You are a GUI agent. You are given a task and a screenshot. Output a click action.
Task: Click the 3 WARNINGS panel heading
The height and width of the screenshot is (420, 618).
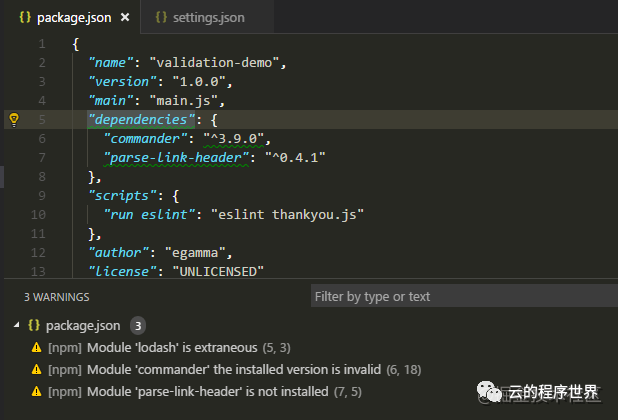coord(57,297)
